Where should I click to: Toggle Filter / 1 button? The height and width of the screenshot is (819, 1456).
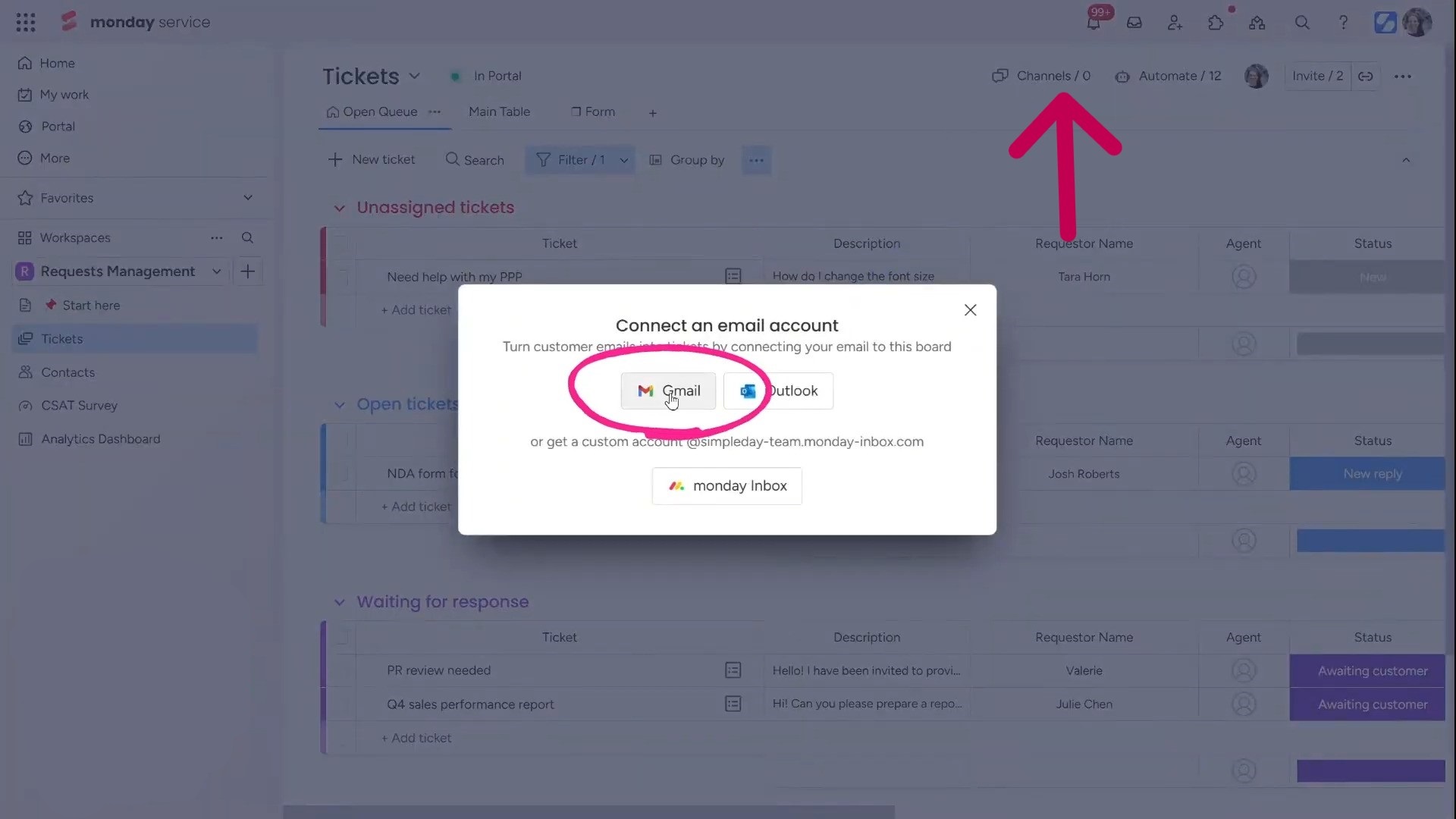570,160
